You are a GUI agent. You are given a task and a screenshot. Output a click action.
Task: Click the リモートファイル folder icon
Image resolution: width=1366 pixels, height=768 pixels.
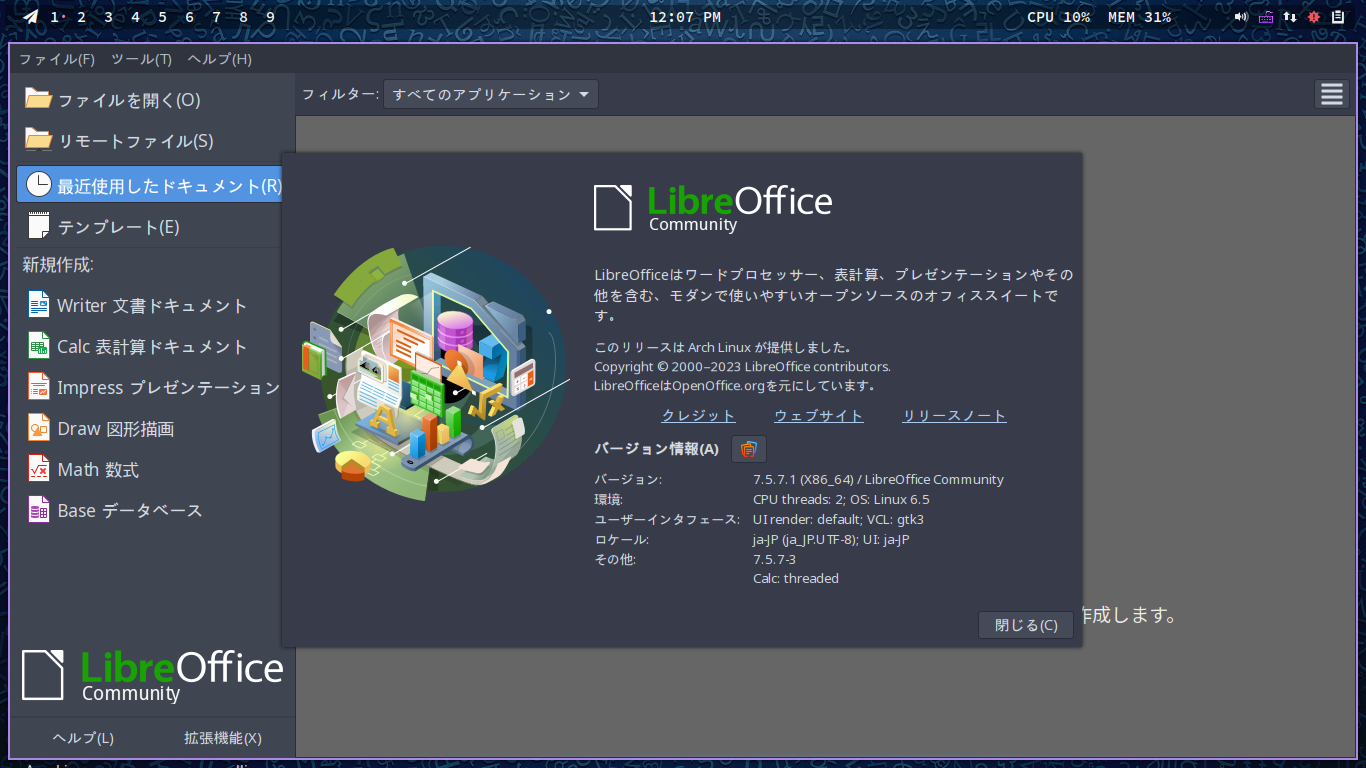coord(38,140)
